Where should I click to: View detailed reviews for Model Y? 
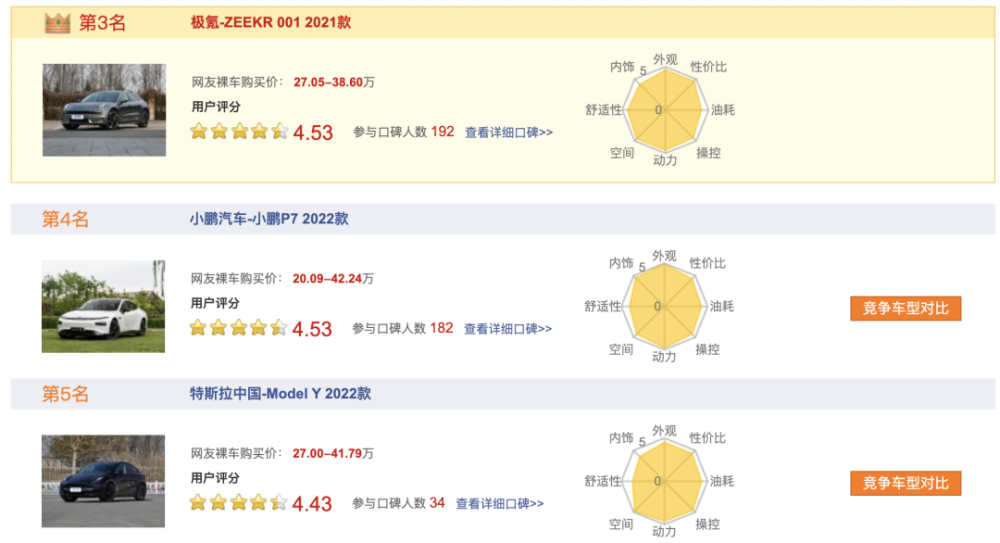500,504
